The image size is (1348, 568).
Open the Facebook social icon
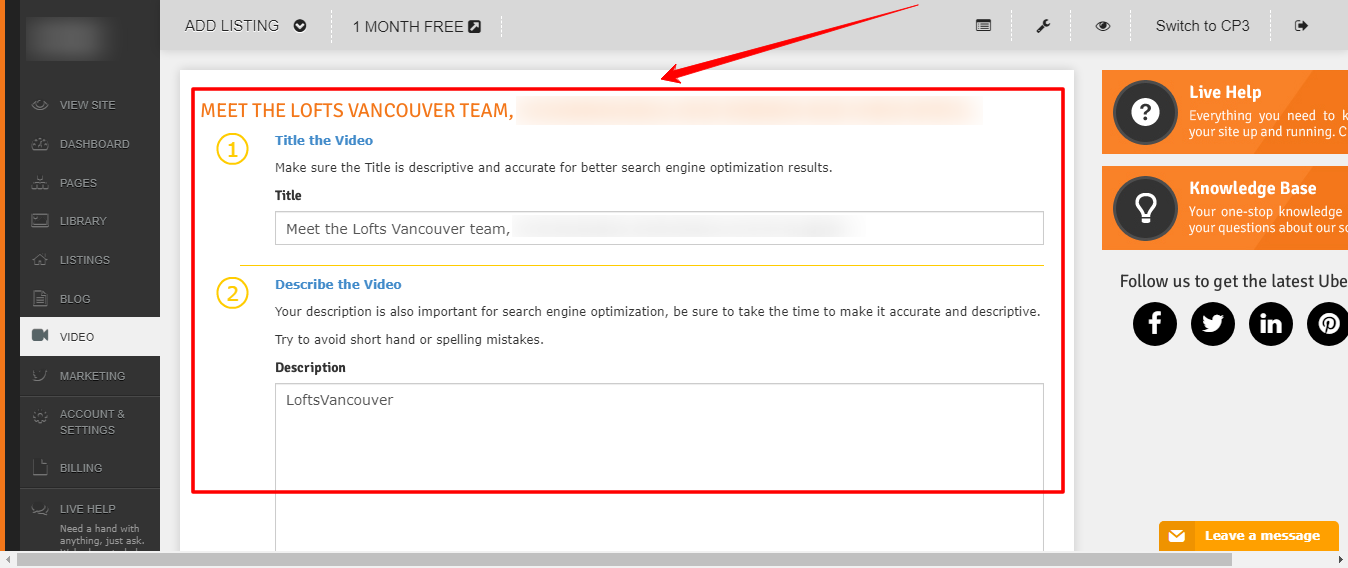(1155, 324)
